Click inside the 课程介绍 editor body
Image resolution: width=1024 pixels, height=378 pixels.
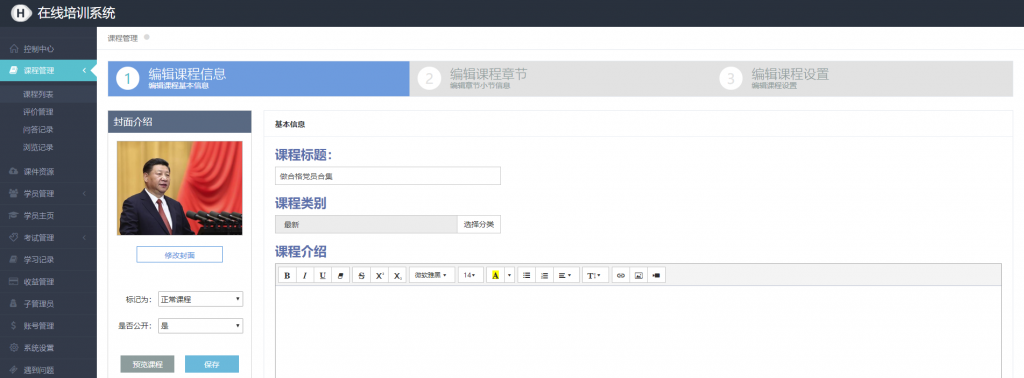[x=638, y=332]
